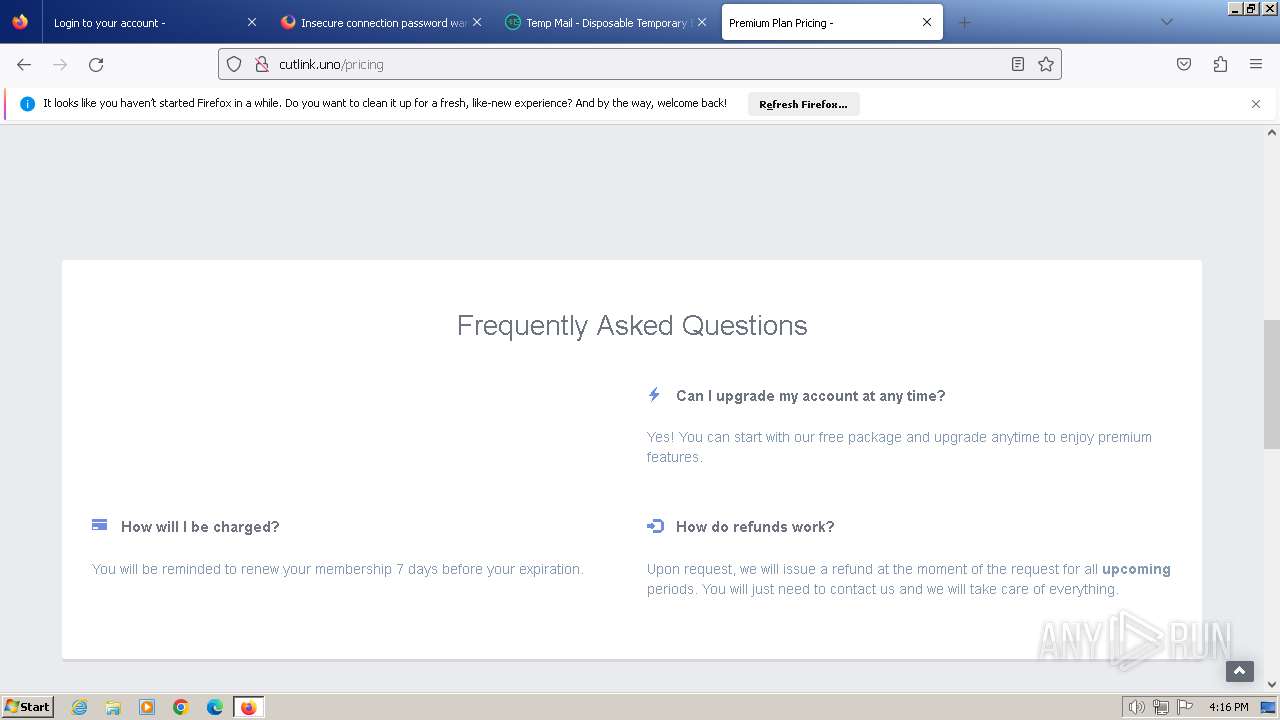Toggle reader view icon
The width and height of the screenshot is (1280, 720).
[1018, 64]
